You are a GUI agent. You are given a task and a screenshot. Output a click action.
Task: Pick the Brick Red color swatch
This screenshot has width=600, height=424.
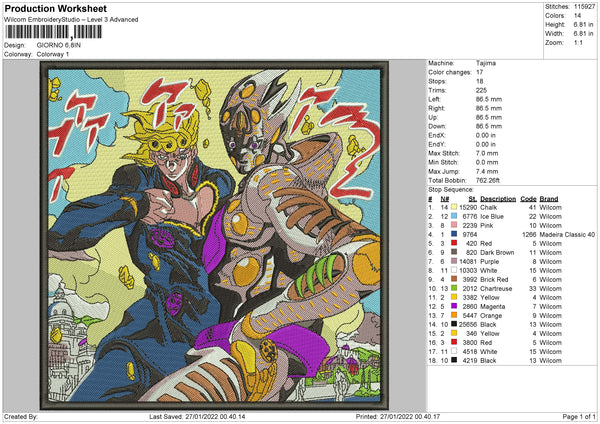(454, 279)
